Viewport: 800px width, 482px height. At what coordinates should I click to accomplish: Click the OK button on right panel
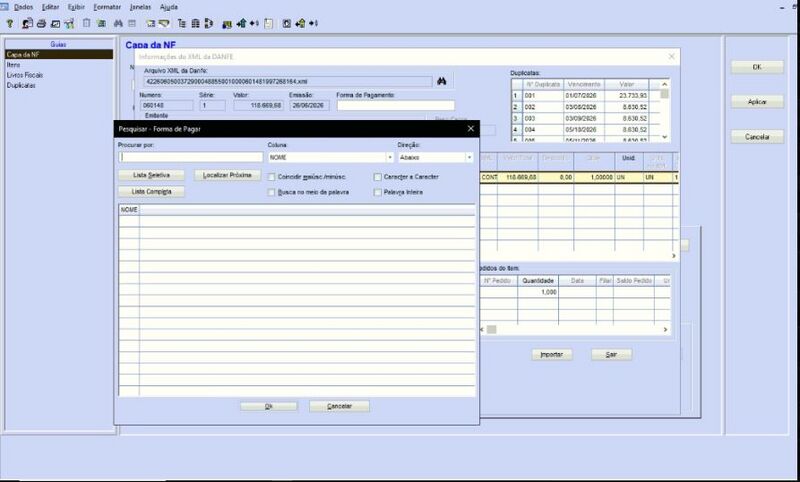pos(757,67)
